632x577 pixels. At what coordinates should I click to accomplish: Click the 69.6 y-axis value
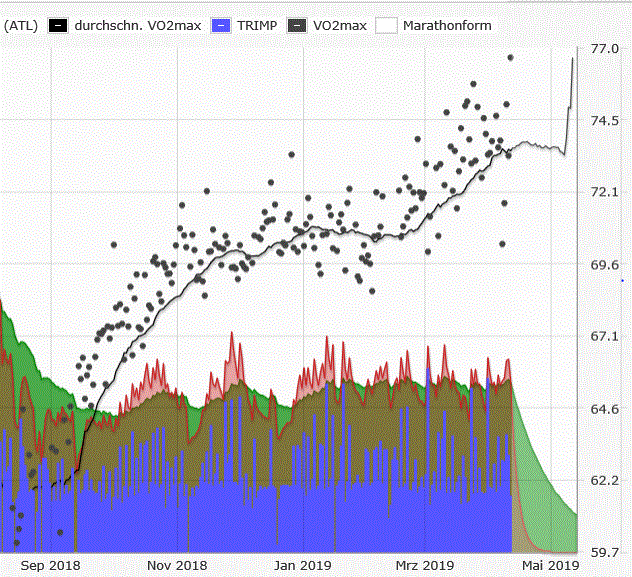(x=603, y=264)
